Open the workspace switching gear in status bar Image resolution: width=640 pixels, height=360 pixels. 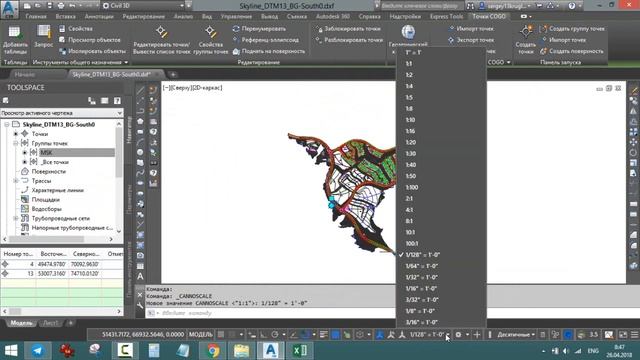pos(458,335)
